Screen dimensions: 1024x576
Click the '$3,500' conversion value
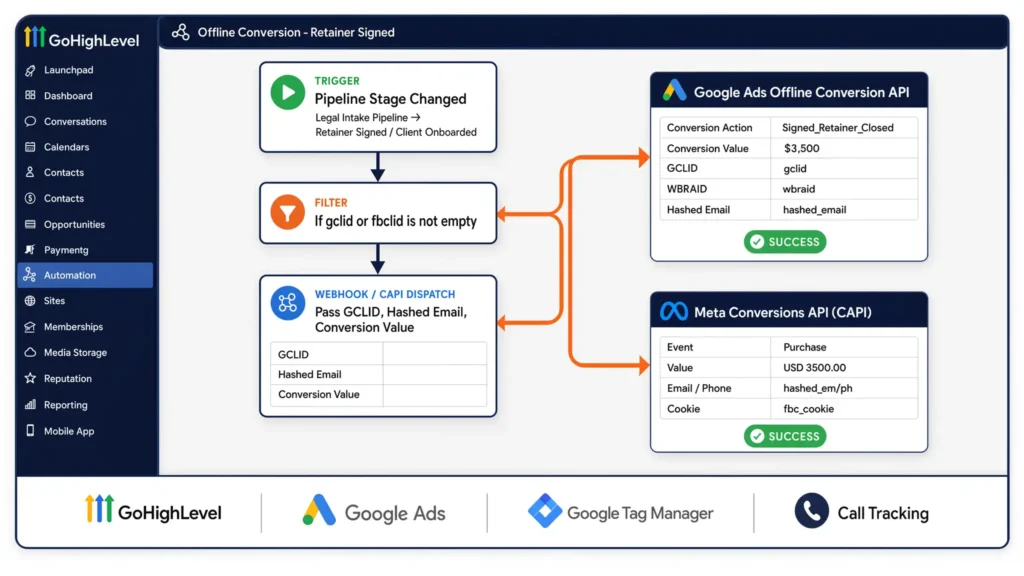tap(802, 148)
